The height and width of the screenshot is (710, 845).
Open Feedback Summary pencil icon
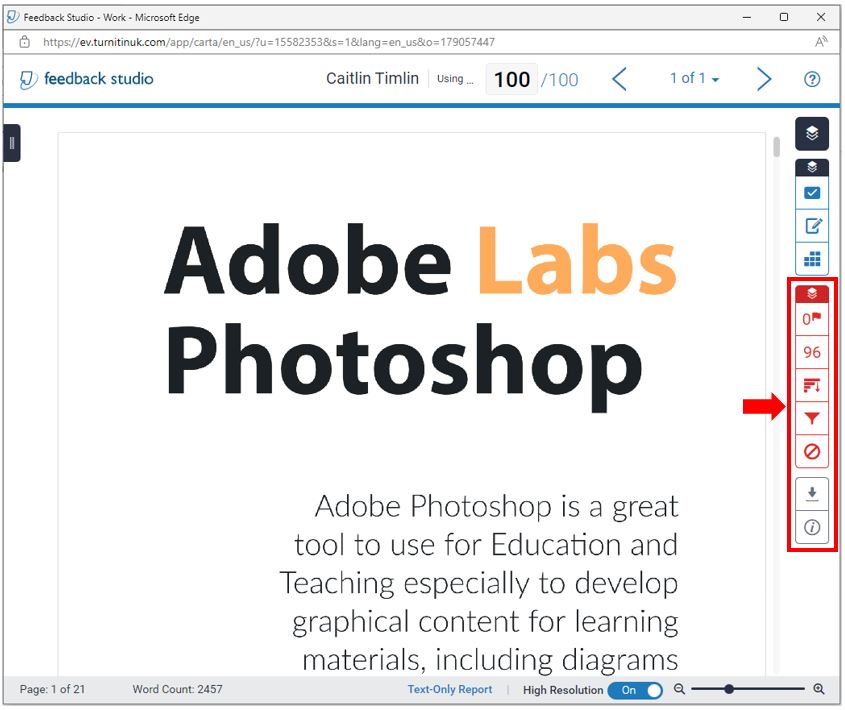click(812, 226)
